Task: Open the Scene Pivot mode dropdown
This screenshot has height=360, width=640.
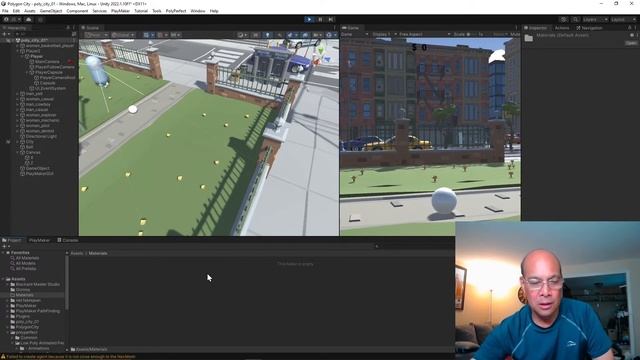Action: [x=97, y=35]
